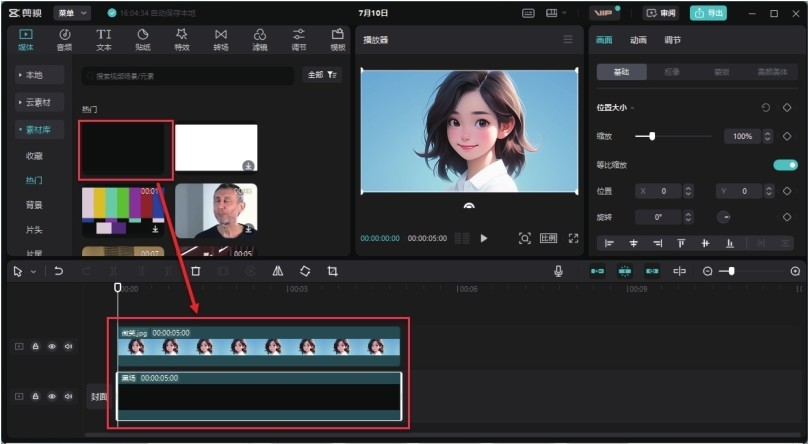
Task: Toggle the auto snap button
Action: coord(625,271)
